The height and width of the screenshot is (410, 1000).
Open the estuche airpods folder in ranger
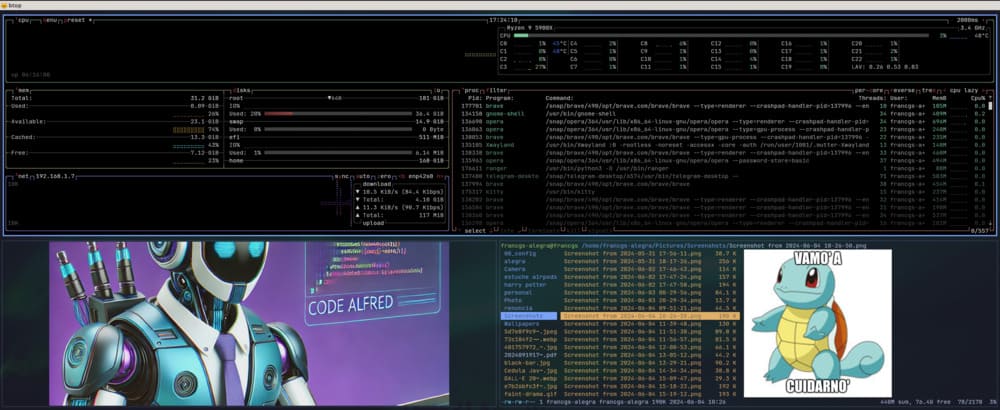[x=529, y=277]
